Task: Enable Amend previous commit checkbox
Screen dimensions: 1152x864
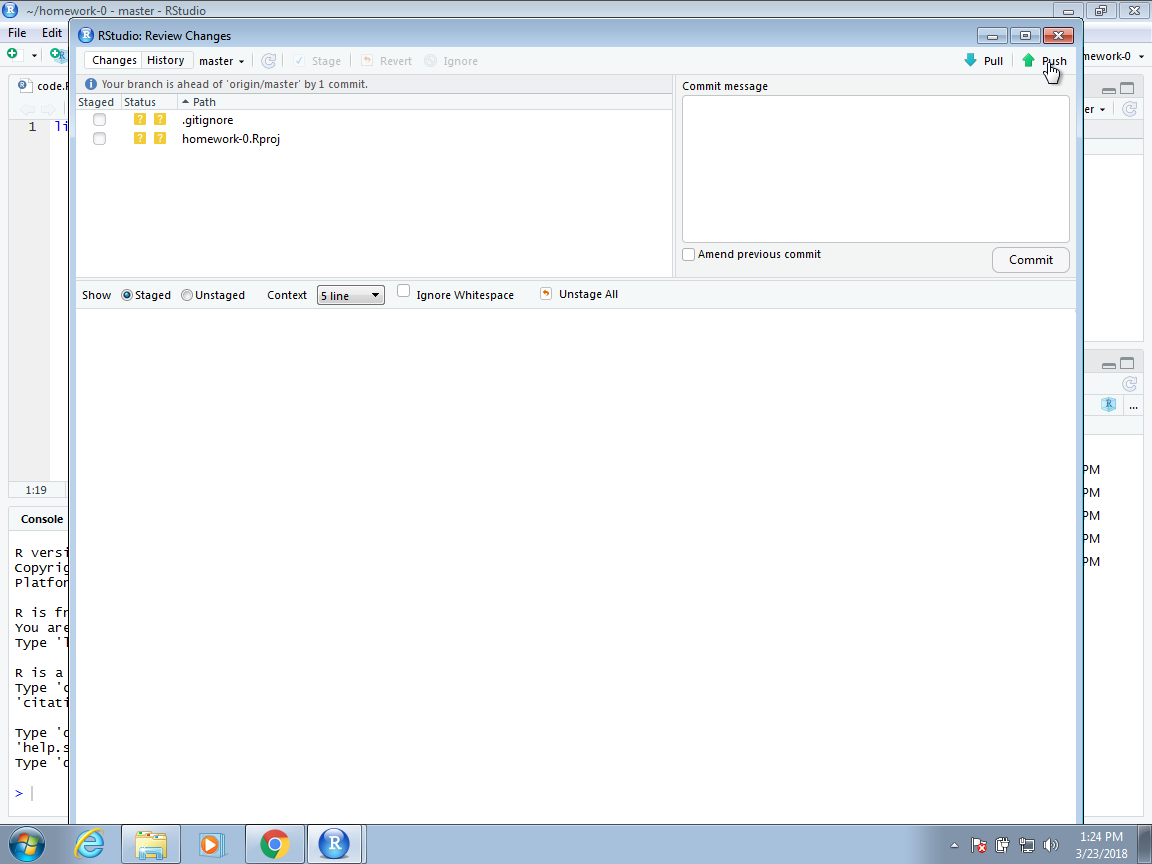Action: pos(689,255)
